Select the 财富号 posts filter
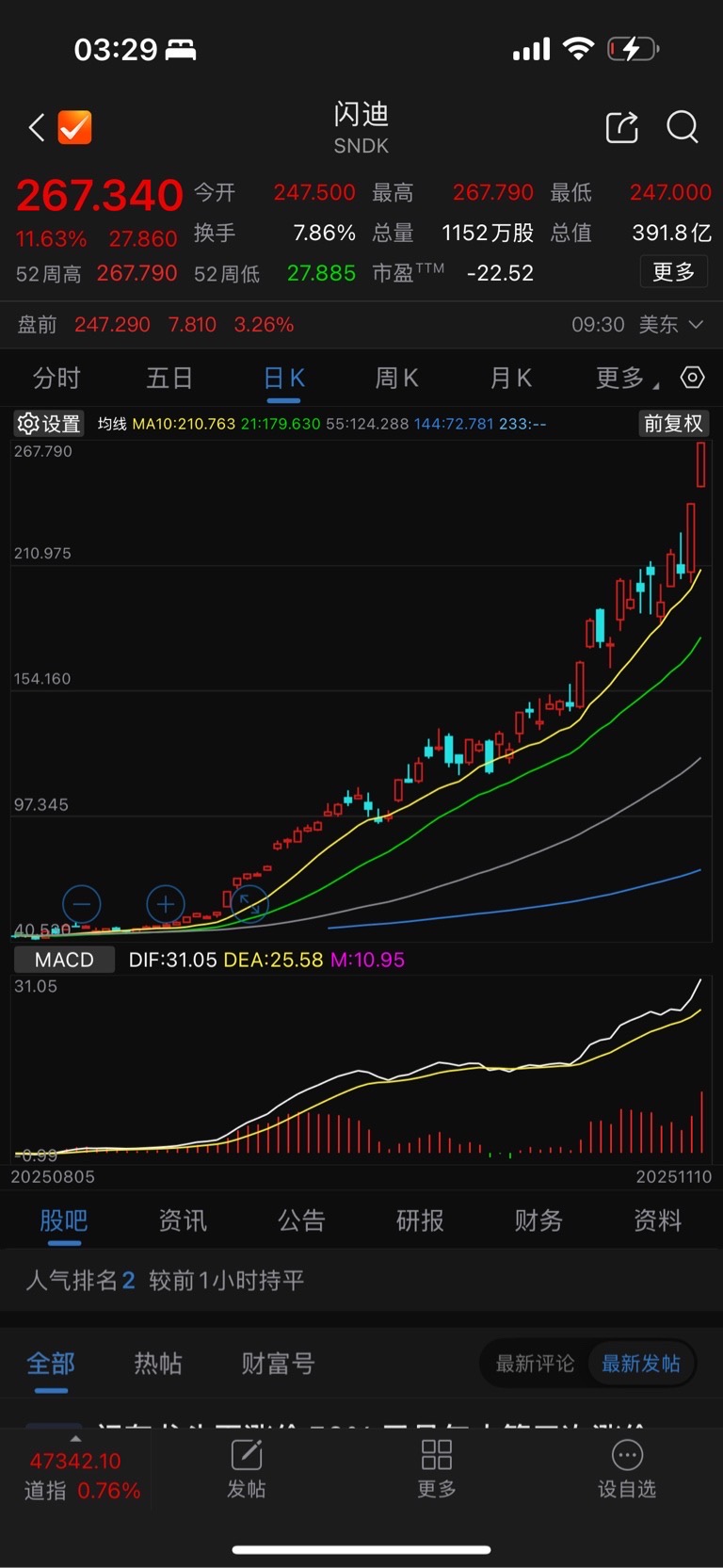 278,1363
